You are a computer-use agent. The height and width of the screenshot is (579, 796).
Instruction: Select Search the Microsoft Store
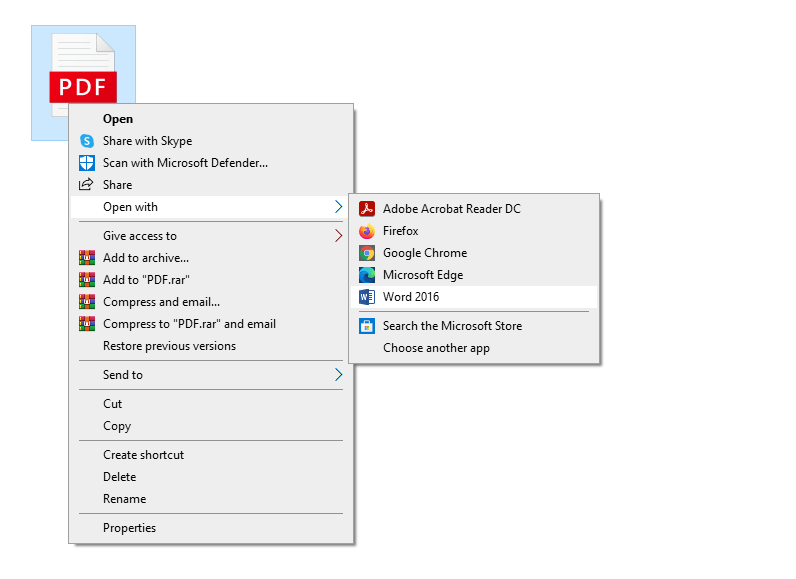[474, 326]
